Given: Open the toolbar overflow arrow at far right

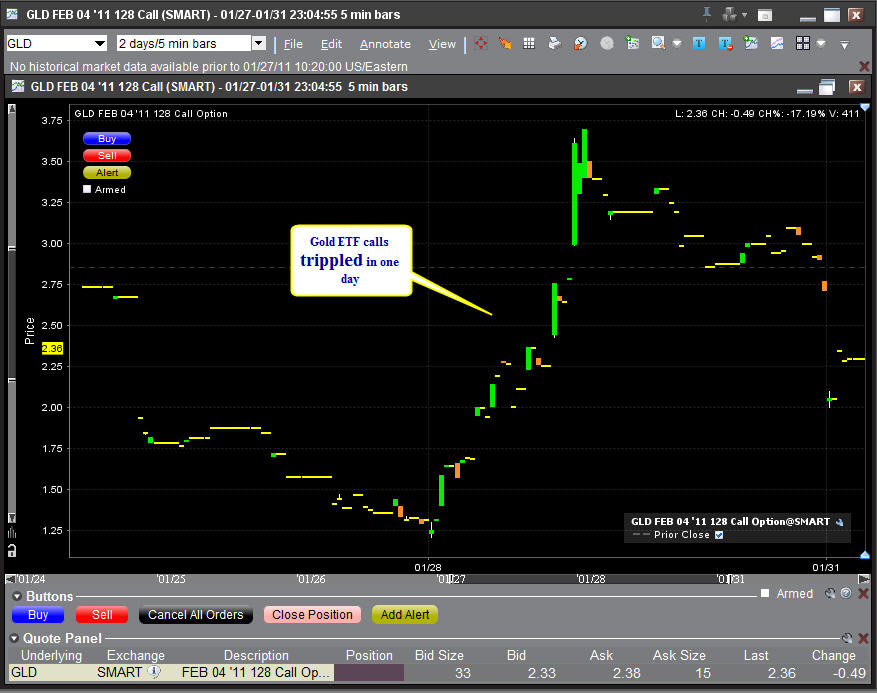Looking at the screenshot, I should [x=845, y=44].
